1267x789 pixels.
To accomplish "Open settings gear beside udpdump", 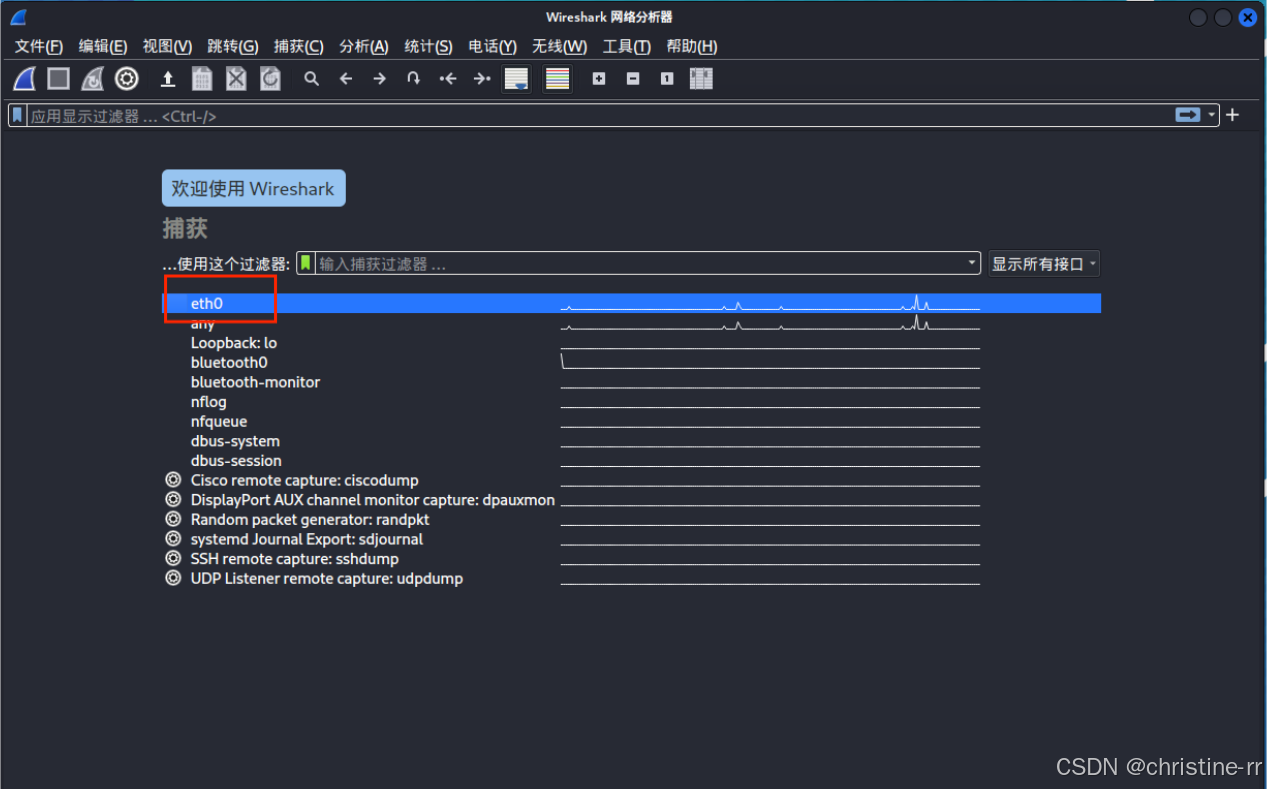I will point(173,578).
